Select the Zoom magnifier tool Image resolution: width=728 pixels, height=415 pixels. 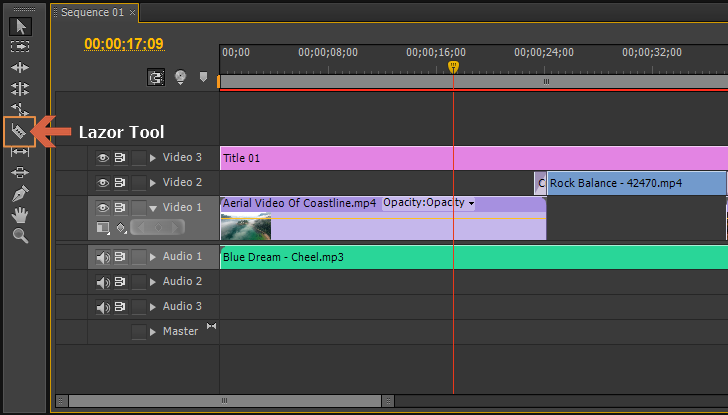20,236
